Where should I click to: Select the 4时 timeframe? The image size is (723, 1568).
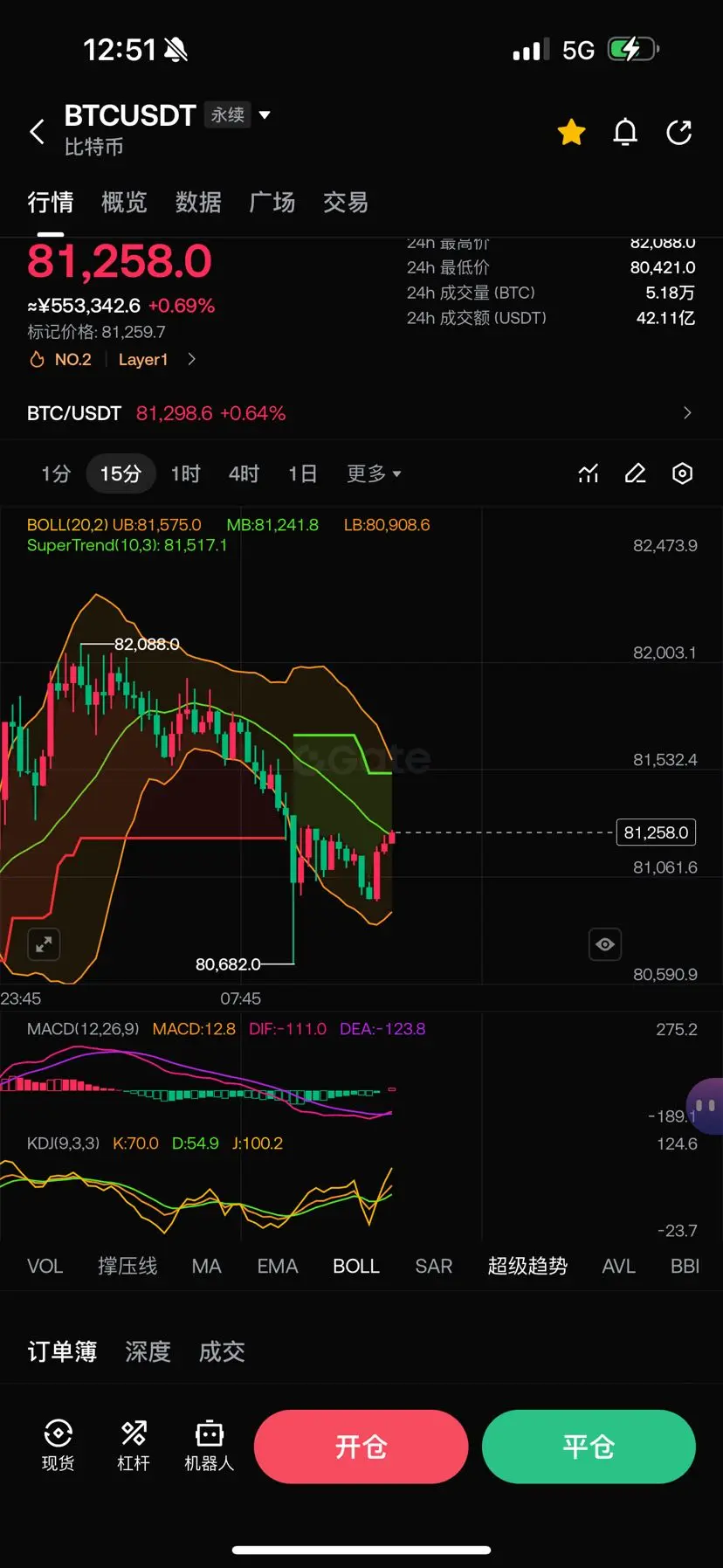point(244,473)
